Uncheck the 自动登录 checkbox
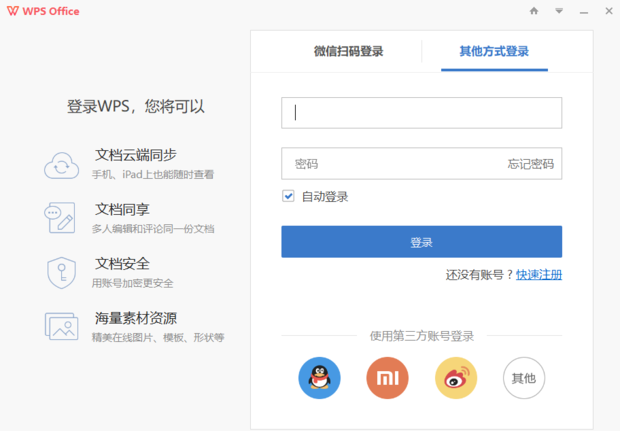The image size is (620, 431). (288, 196)
